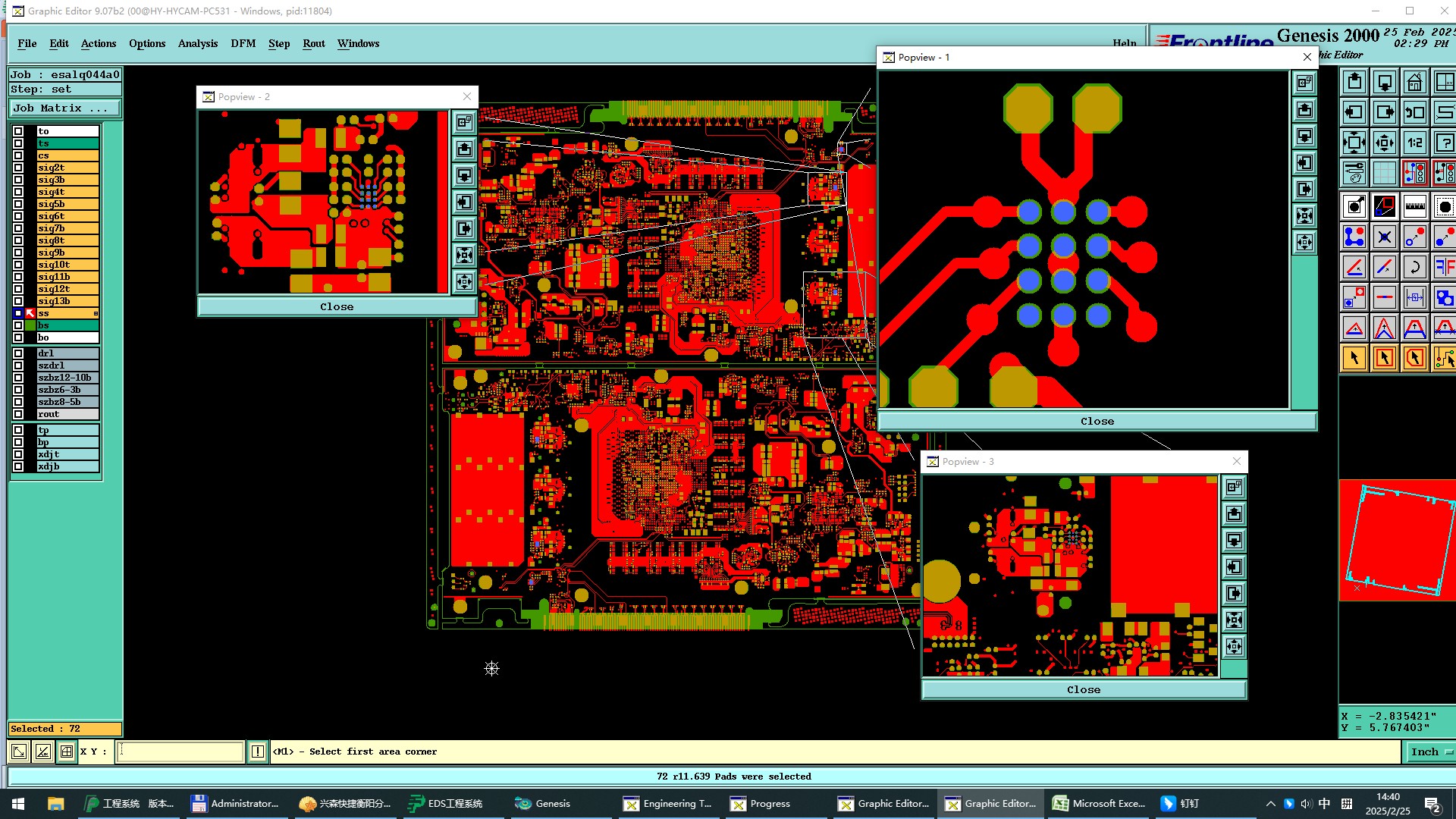Viewport: 1456px width, 819px height.
Task: Open the DFM menu
Action: point(243,43)
